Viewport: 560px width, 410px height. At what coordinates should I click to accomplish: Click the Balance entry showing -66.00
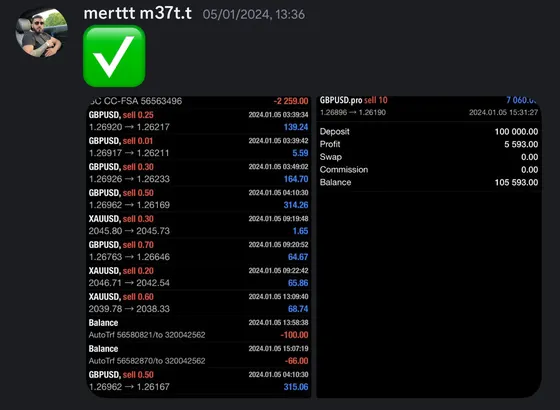pyautogui.click(x=199, y=355)
